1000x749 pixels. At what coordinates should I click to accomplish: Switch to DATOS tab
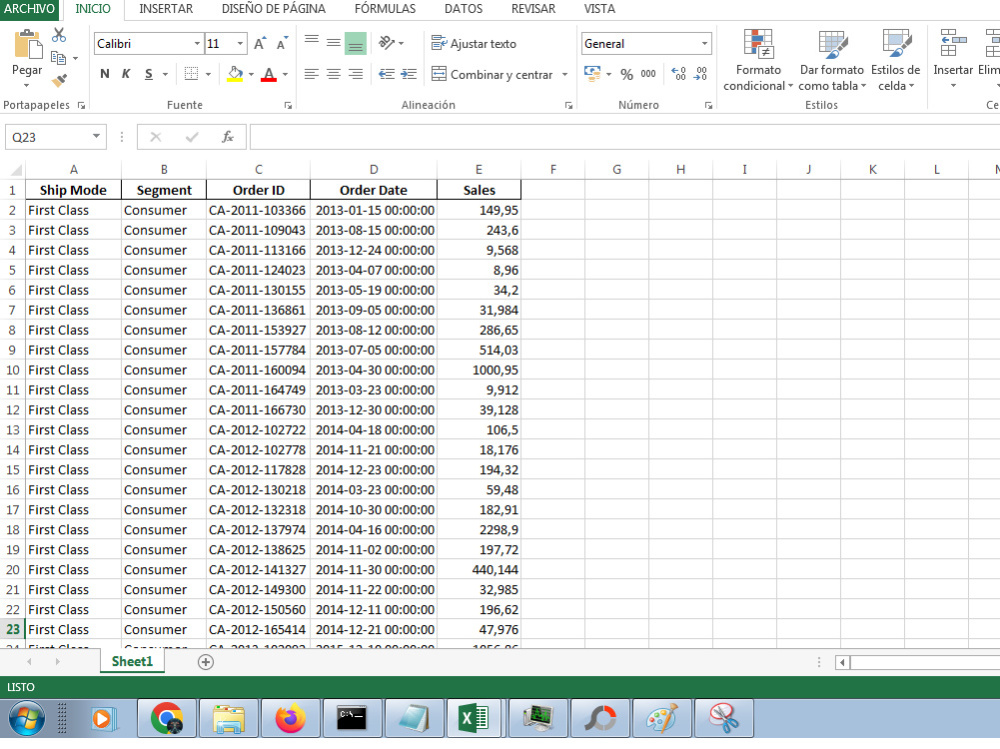tap(464, 9)
